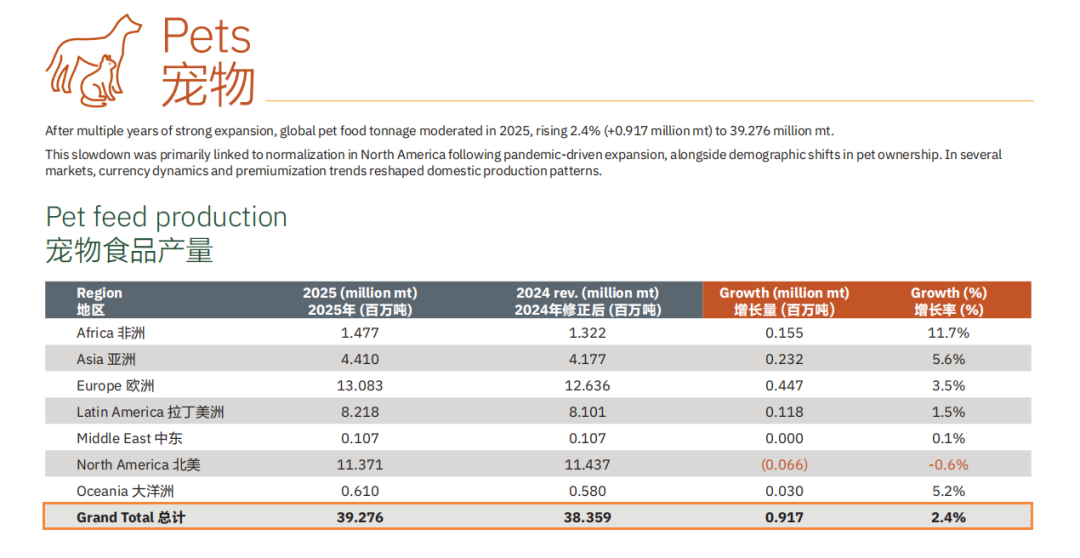Select the "North America 北美" row label
The width and height of the screenshot is (1080, 558).
click(138, 465)
